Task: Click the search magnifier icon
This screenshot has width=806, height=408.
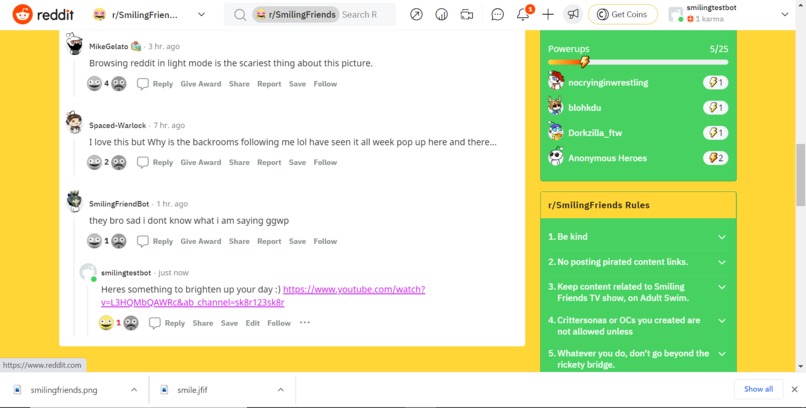Action: pyautogui.click(x=240, y=15)
